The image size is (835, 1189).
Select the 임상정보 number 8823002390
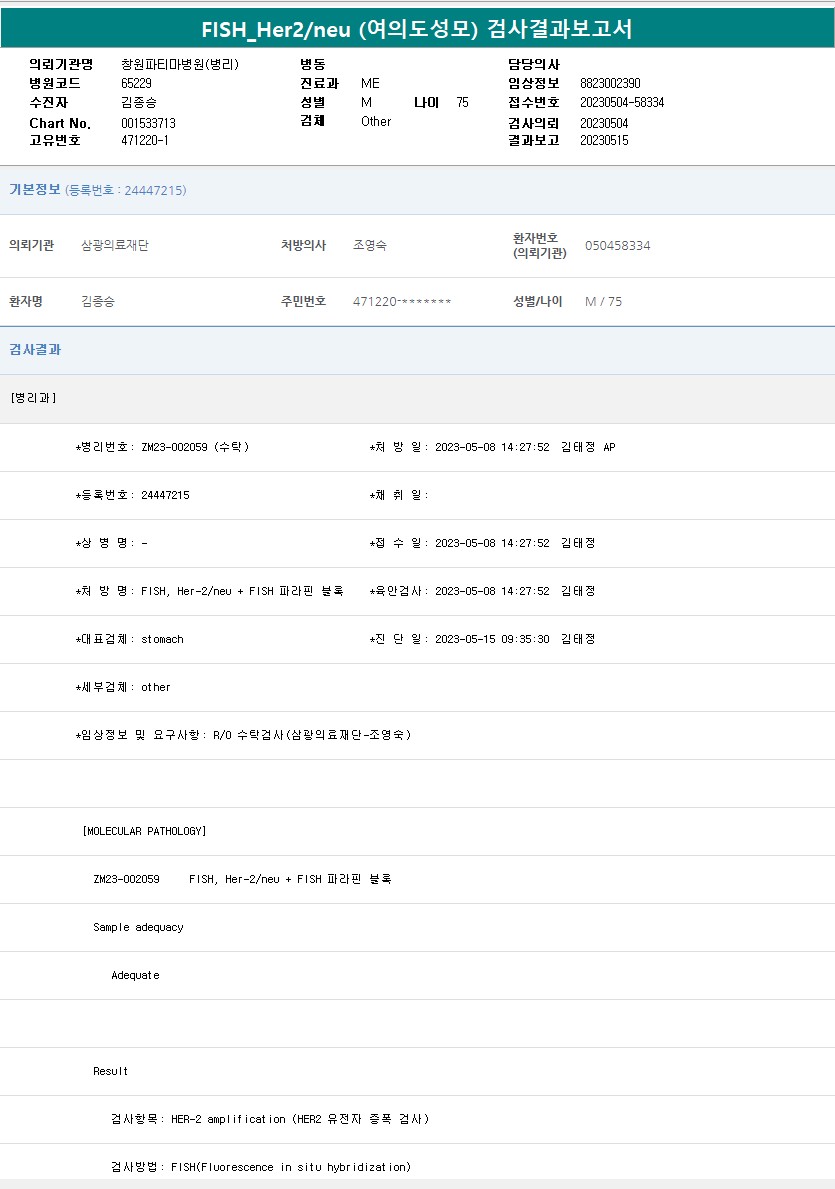610,83
